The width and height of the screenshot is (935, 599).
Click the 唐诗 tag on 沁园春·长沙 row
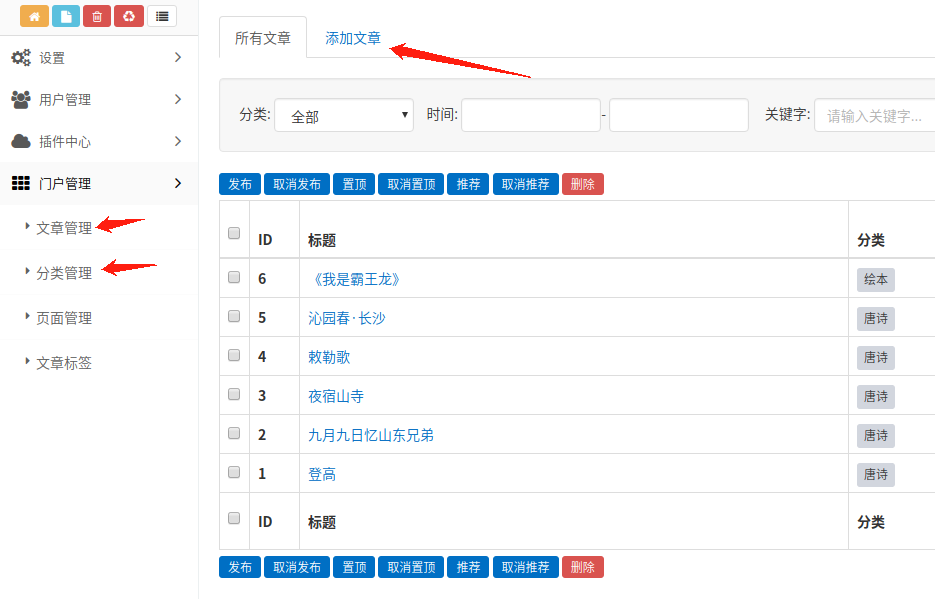tap(876, 318)
